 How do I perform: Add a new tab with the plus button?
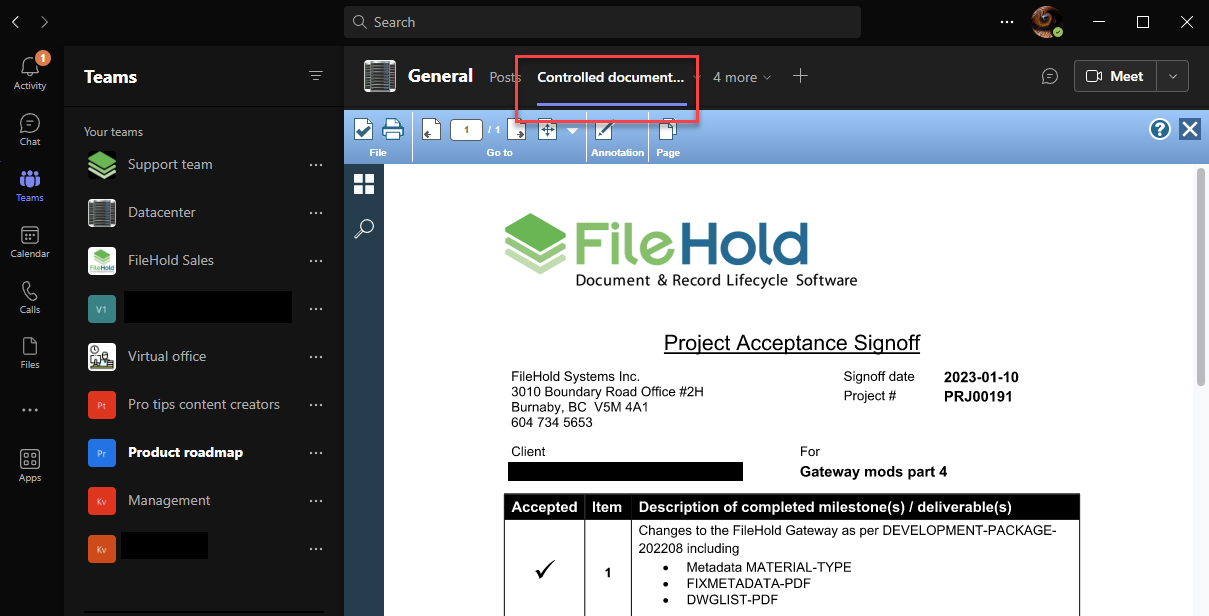[799, 76]
